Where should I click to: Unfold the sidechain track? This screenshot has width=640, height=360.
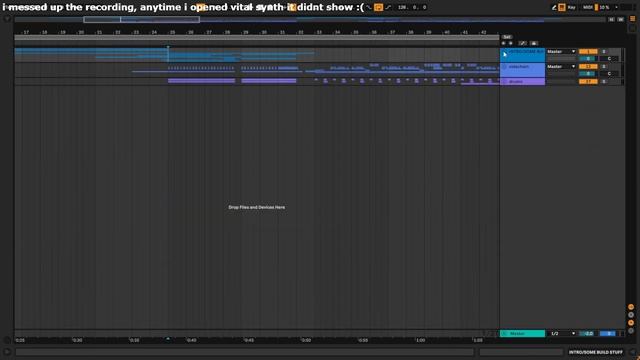coord(504,67)
